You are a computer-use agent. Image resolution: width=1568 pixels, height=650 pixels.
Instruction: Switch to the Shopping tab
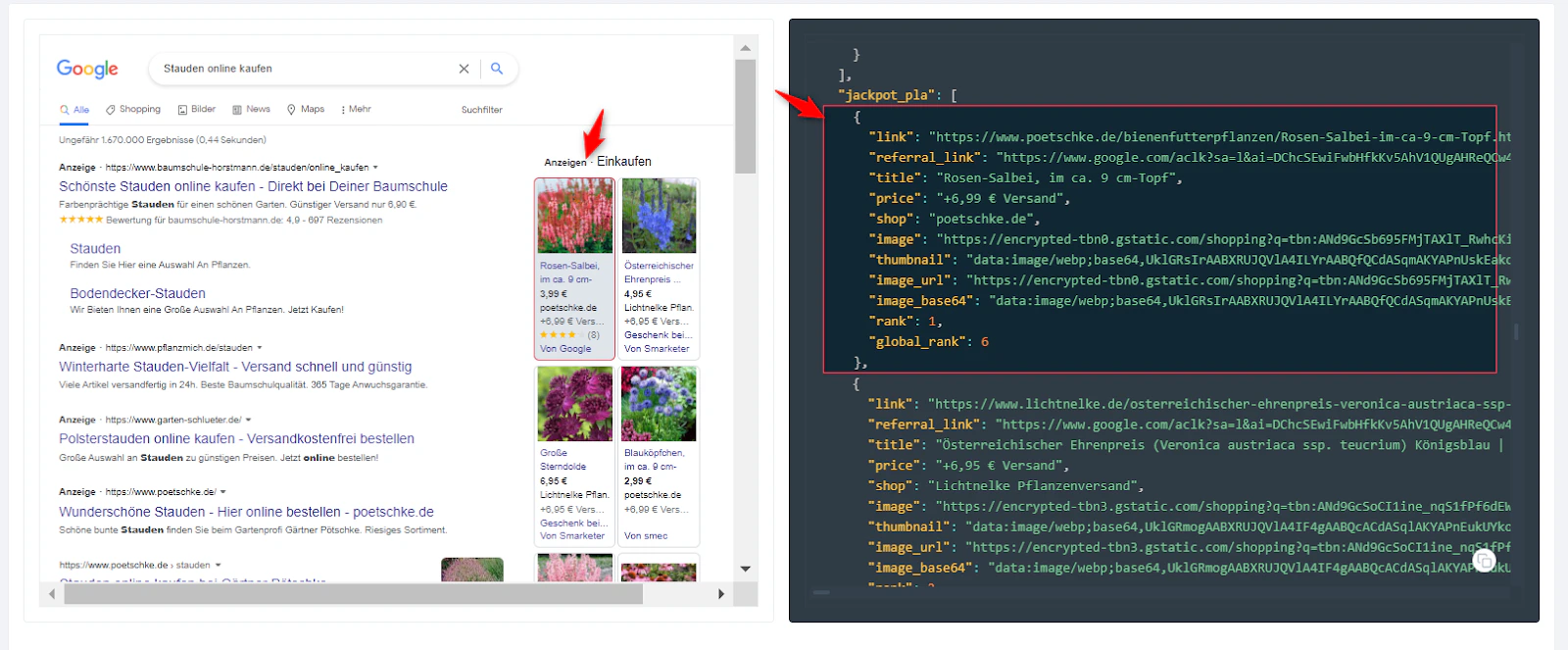click(133, 110)
